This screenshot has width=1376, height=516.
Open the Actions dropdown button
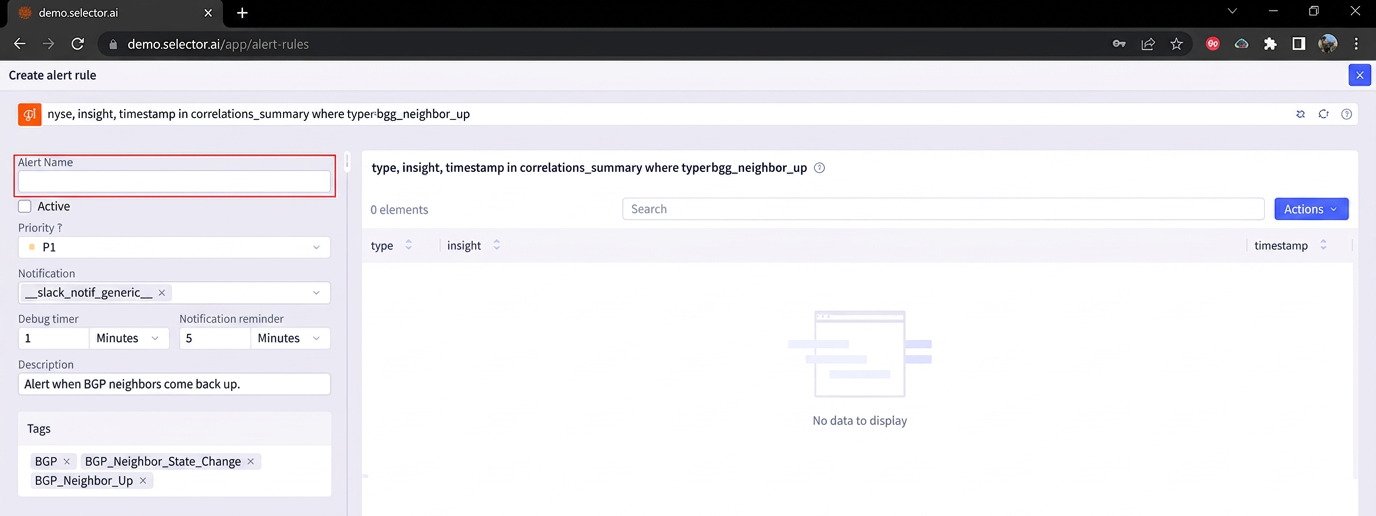coord(1311,209)
